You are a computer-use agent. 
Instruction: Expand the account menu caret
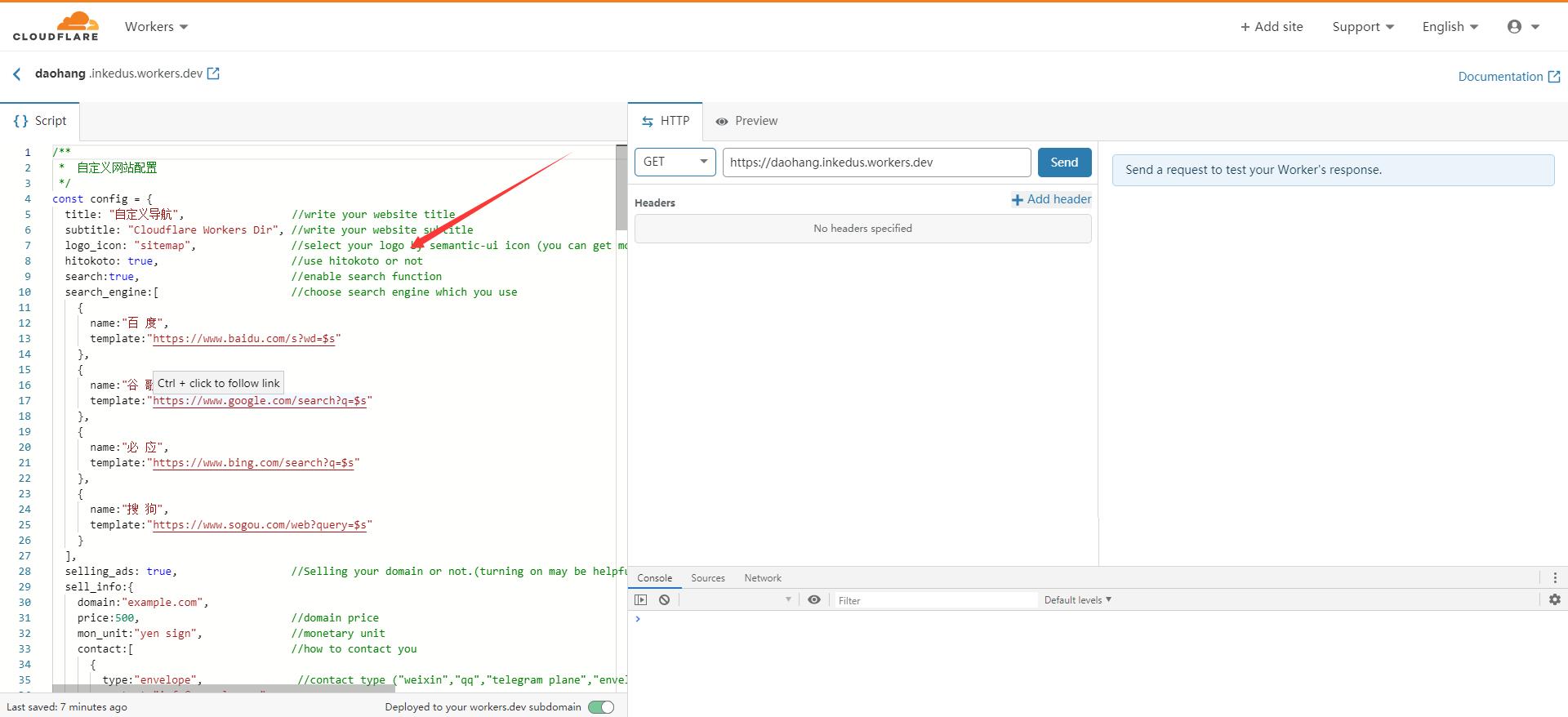1535,27
